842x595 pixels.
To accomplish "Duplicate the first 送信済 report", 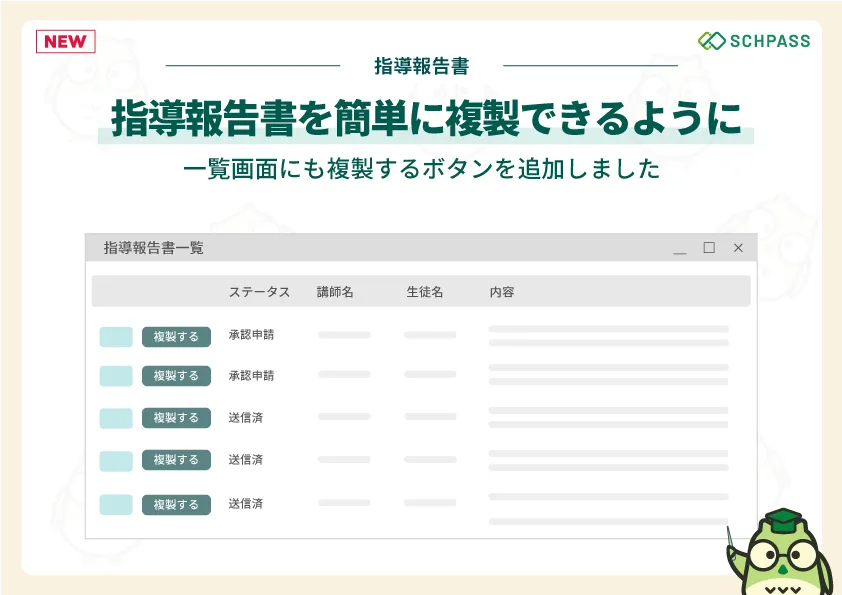I will [176, 418].
